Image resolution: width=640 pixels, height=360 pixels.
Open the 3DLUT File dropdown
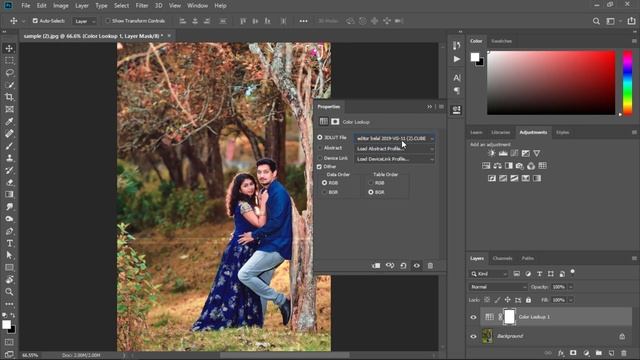click(x=394, y=138)
